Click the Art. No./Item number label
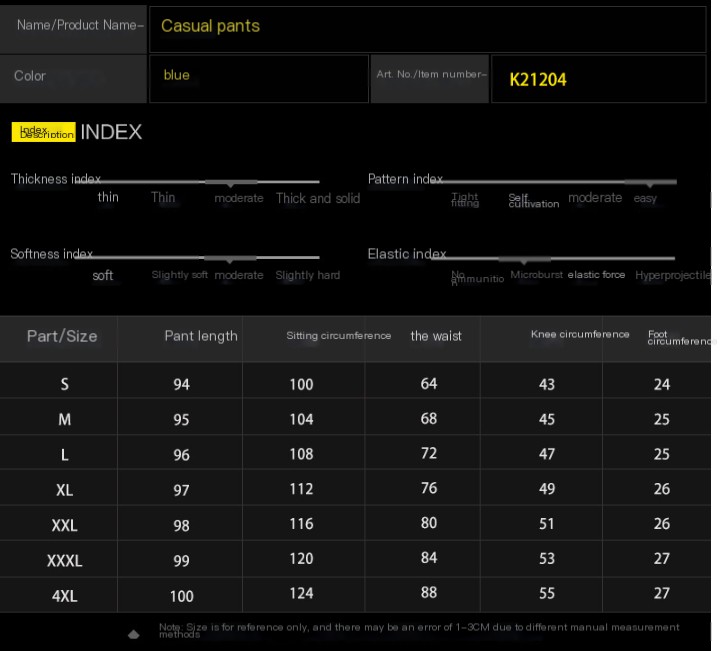The height and width of the screenshot is (651, 725). click(x=431, y=75)
